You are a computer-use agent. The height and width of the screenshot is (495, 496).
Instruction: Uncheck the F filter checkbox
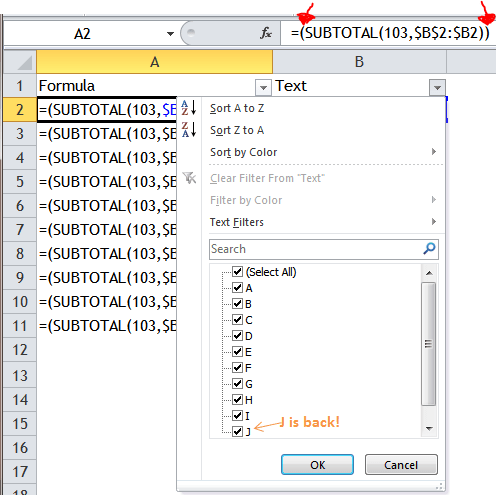pos(237,368)
